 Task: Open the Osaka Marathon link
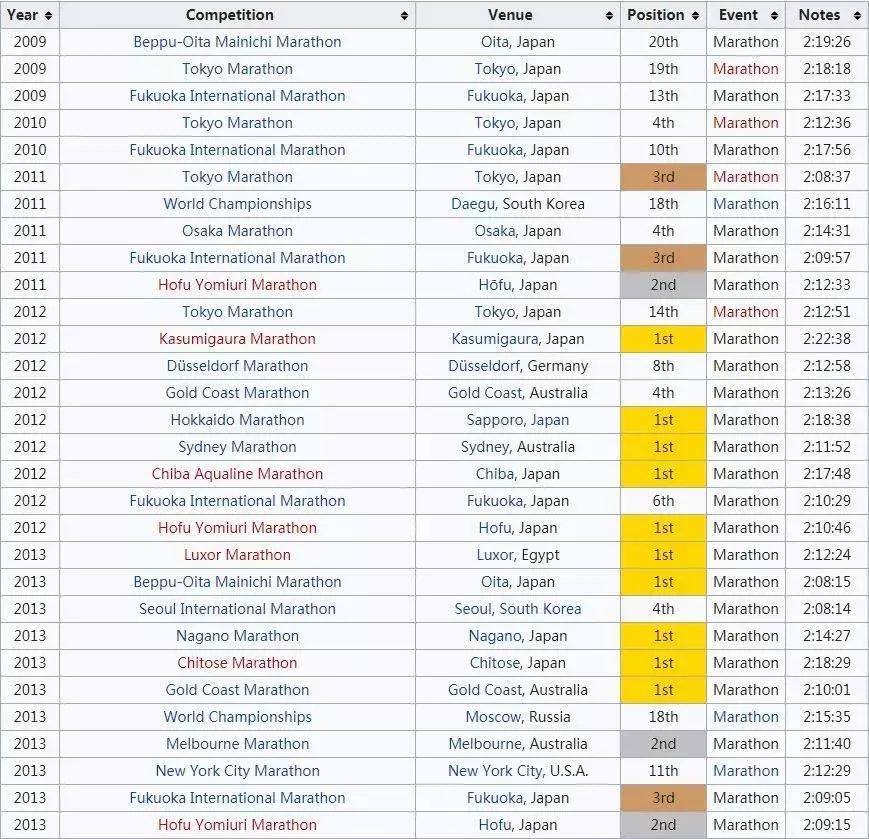237,231
